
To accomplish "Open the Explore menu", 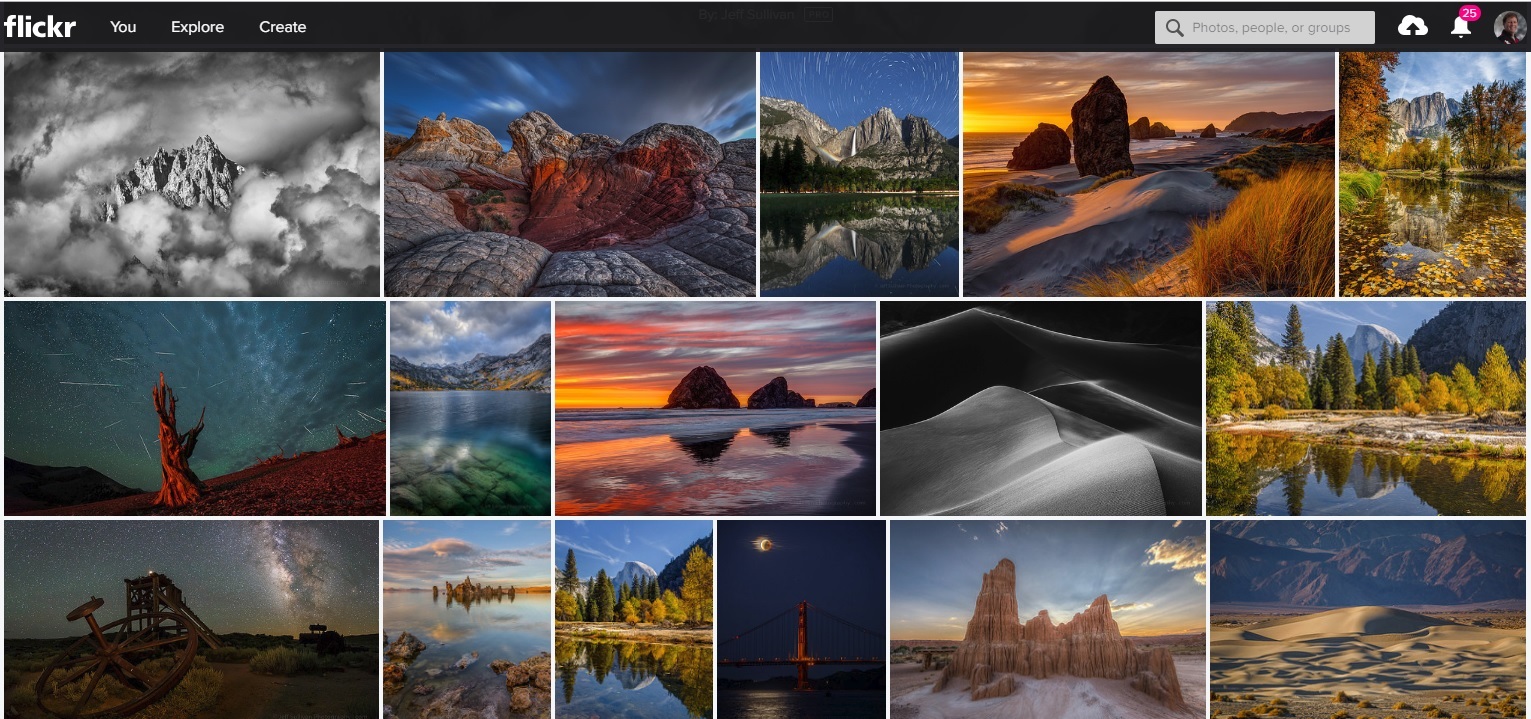I will (196, 27).
